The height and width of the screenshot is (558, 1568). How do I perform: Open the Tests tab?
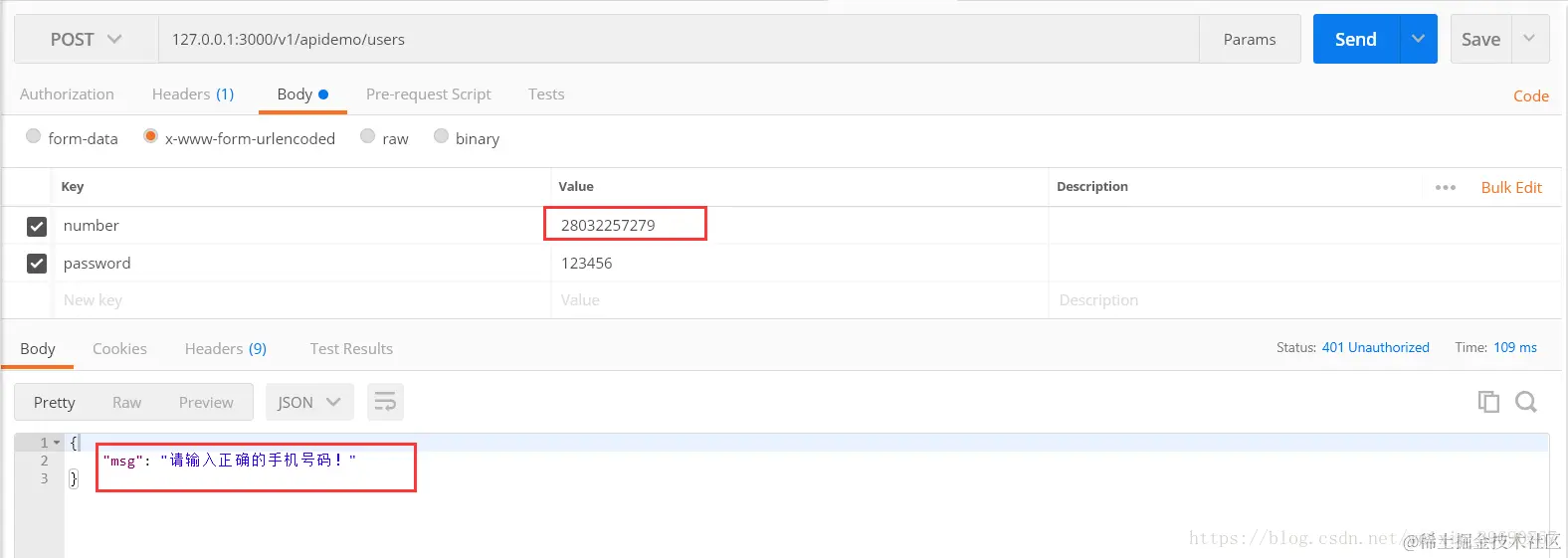pyautogui.click(x=546, y=94)
